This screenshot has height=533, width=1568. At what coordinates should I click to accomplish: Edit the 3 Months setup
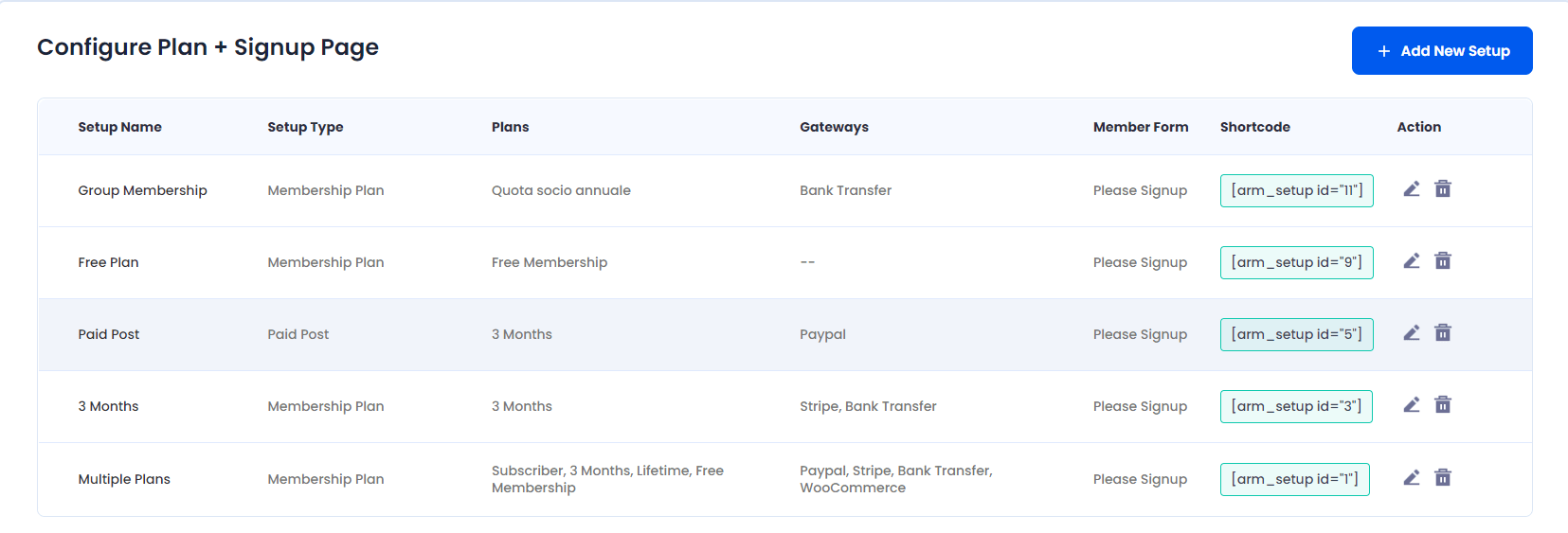coord(1412,405)
